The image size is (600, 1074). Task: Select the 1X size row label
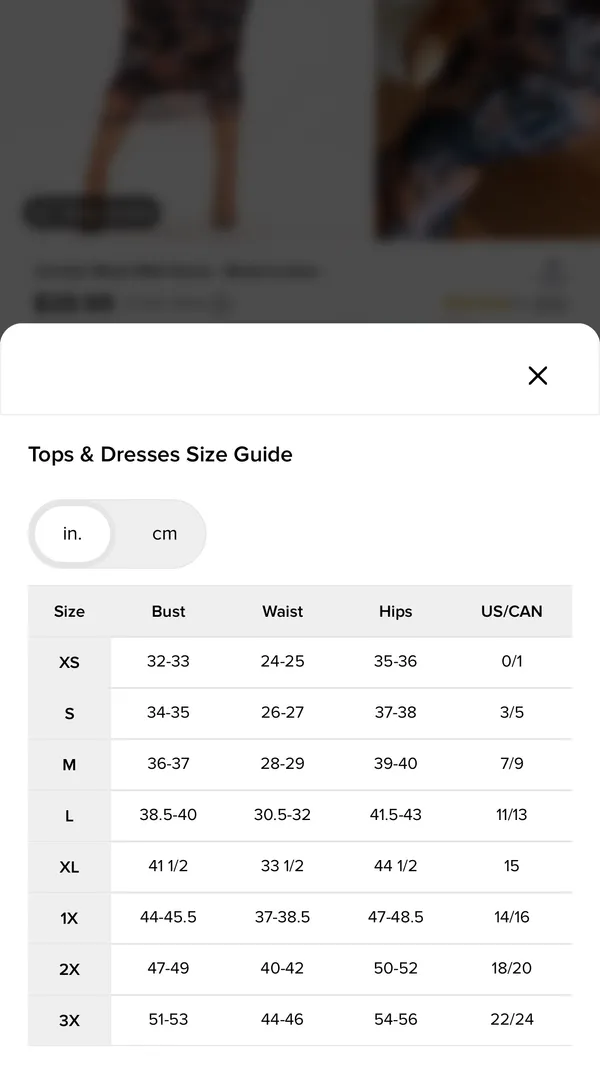point(69,919)
